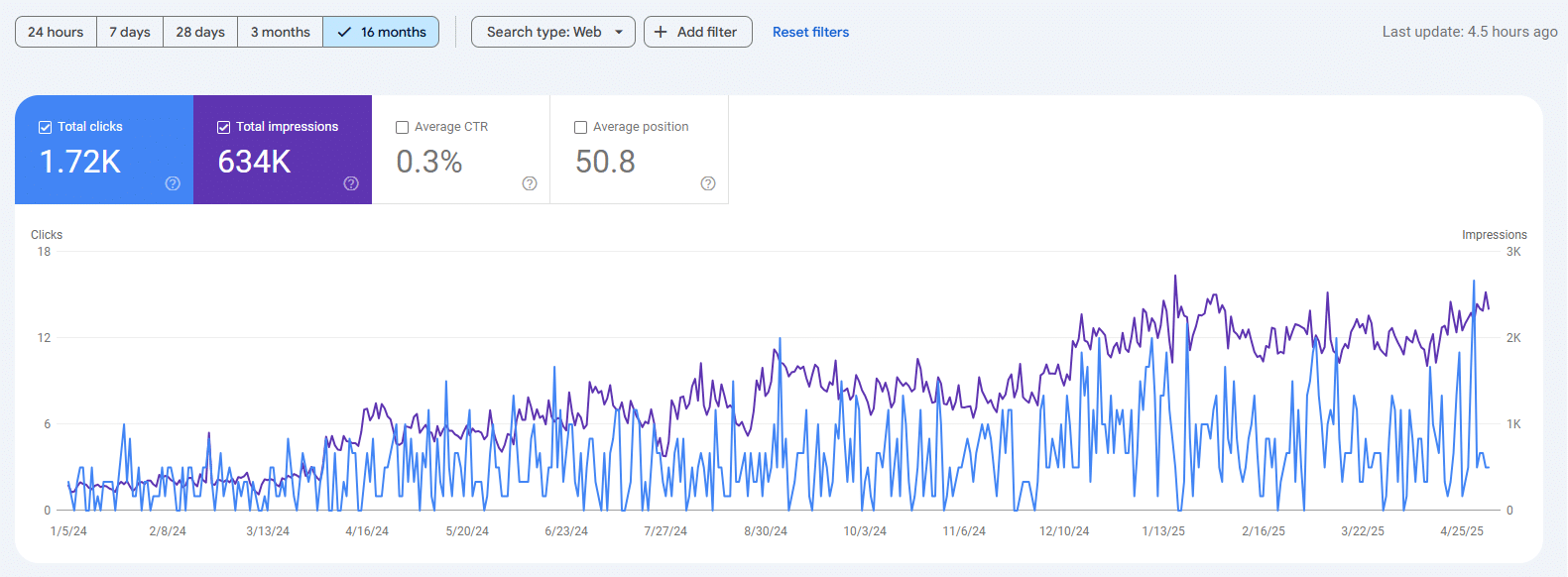Click the 18 clicks axis value

[44, 252]
